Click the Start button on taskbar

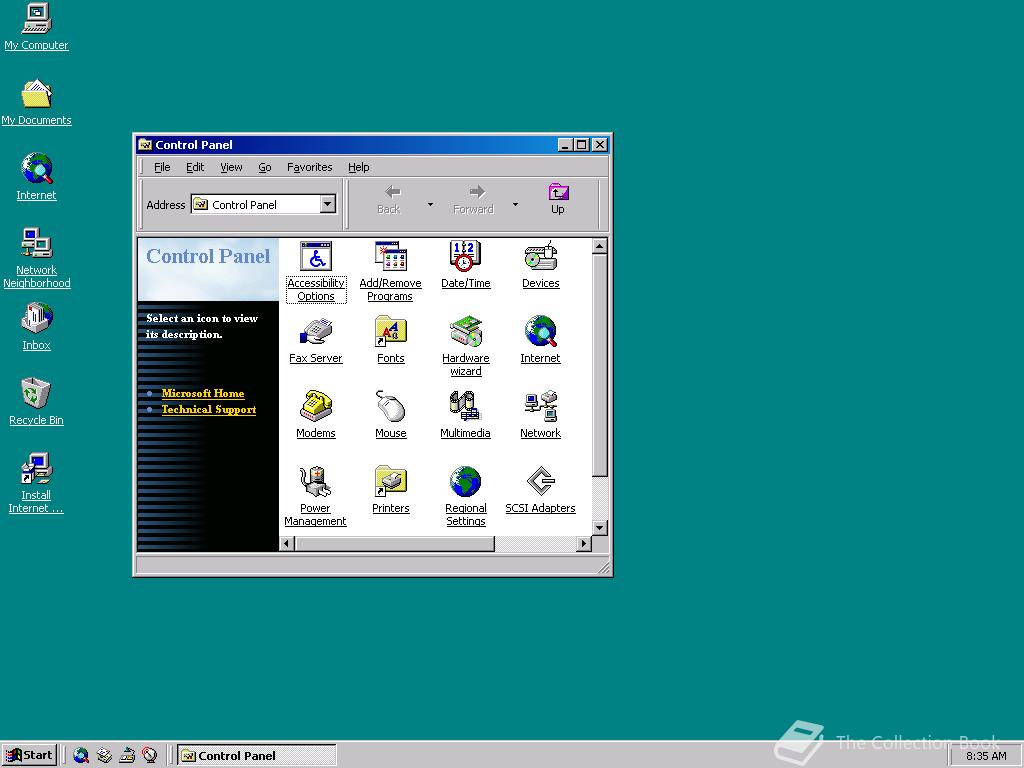pos(30,755)
